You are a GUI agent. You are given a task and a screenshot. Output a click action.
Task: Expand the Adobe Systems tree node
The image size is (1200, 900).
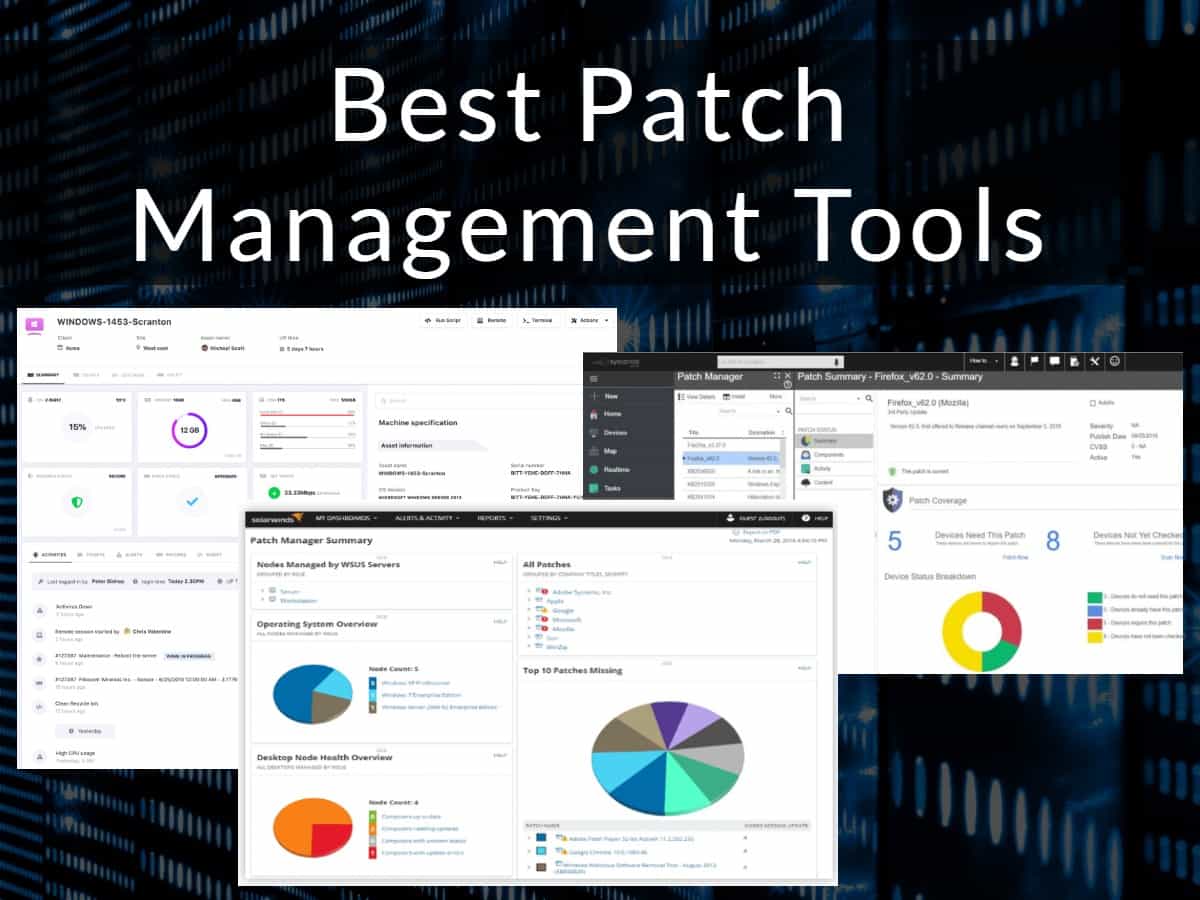[529, 592]
